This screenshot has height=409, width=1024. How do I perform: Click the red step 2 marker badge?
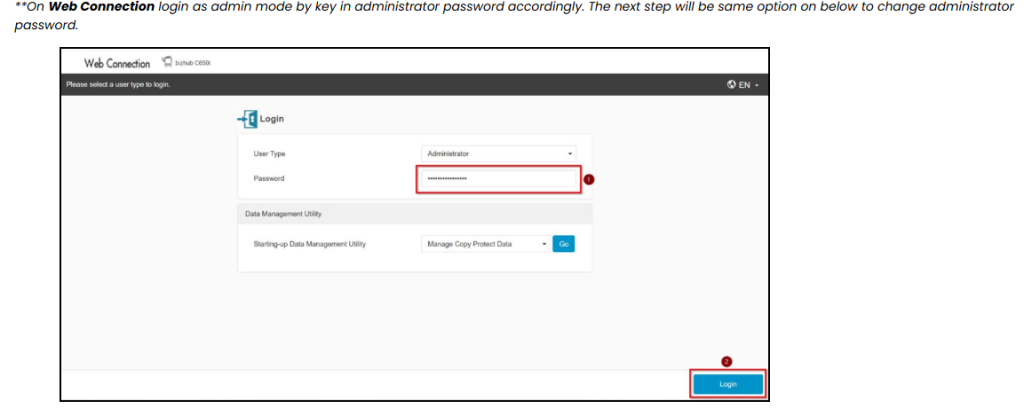726,361
